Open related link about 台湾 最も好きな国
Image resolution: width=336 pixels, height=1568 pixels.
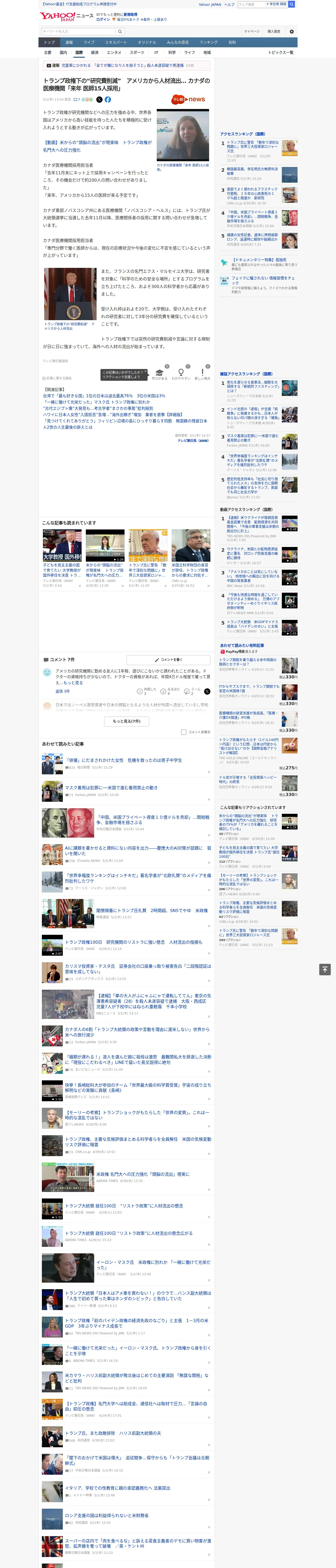[104, 396]
